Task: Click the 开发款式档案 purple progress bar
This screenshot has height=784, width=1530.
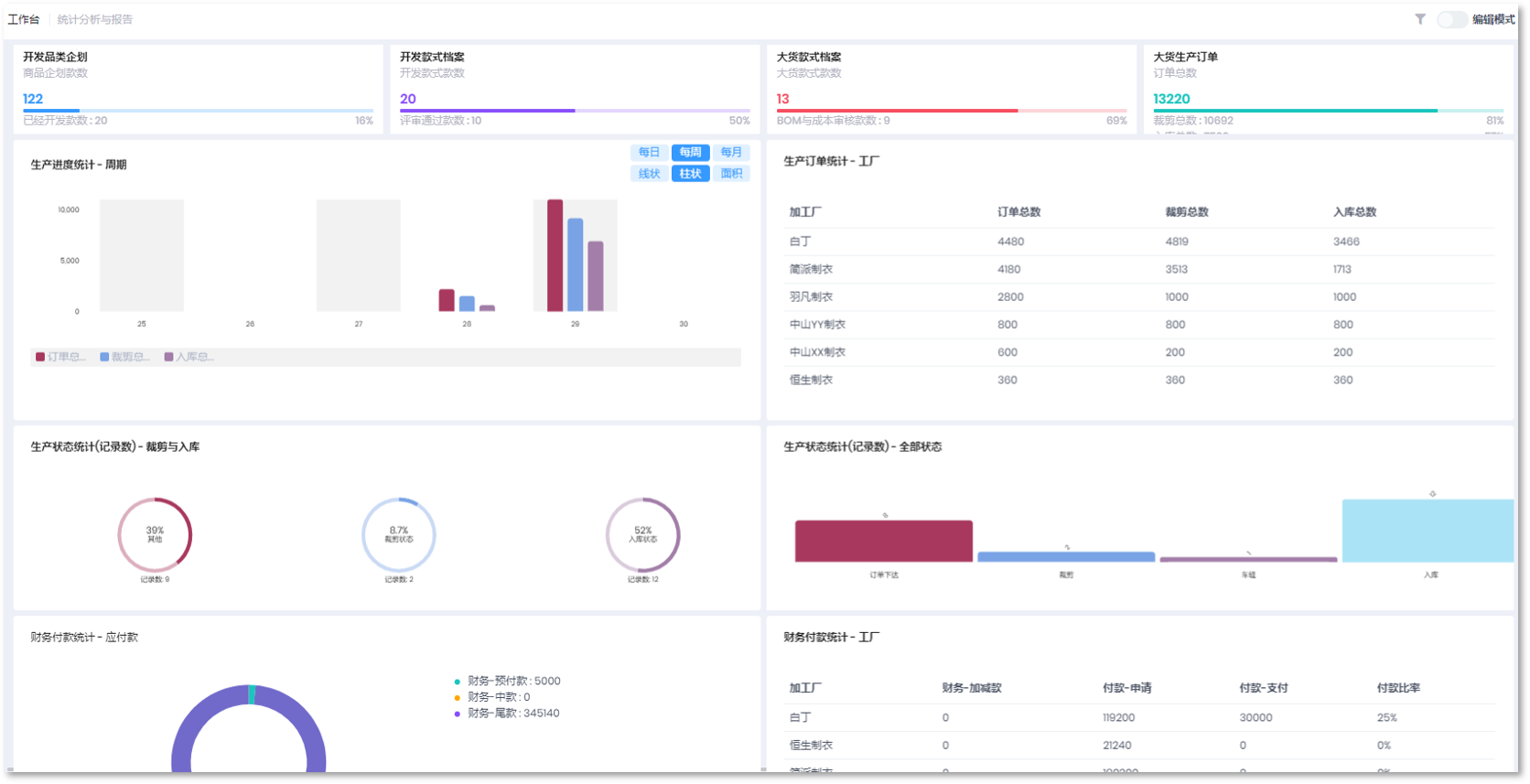Action: pyautogui.click(x=575, y=111)
